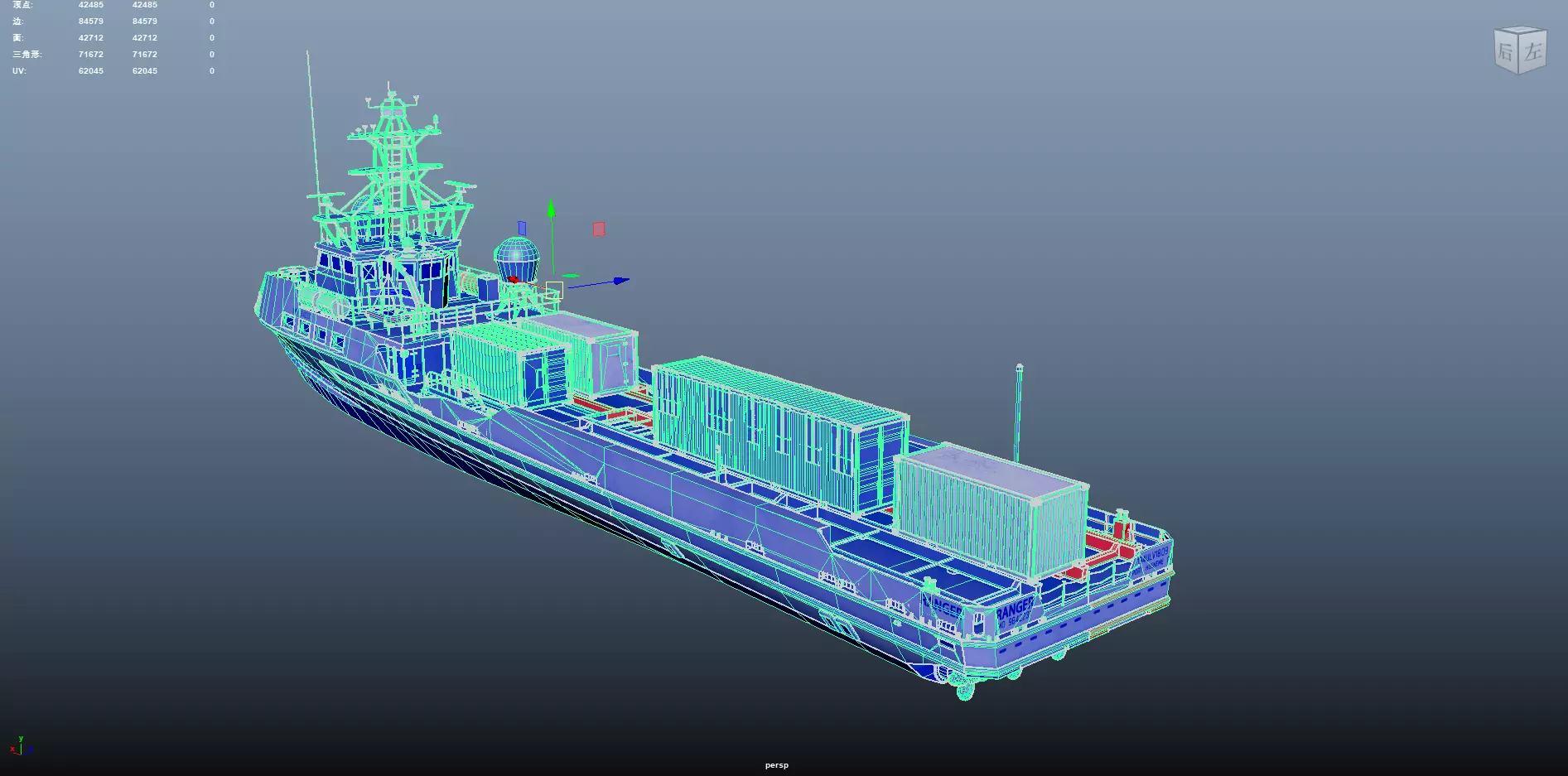Screen dimensions: 1568x776
Task: Grab the green Y-axis move arrow
Action: (x=551, y=209)
